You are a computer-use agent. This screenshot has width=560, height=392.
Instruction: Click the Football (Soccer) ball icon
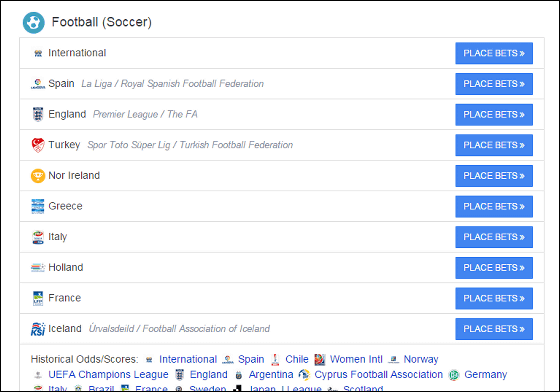34,23
